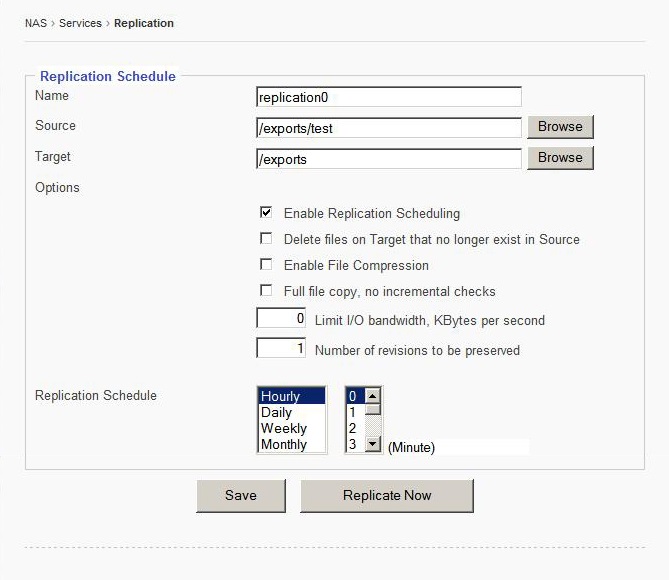The image size is (669, 580).
Task: Select Hourly in schedule list
Action: 290,397
